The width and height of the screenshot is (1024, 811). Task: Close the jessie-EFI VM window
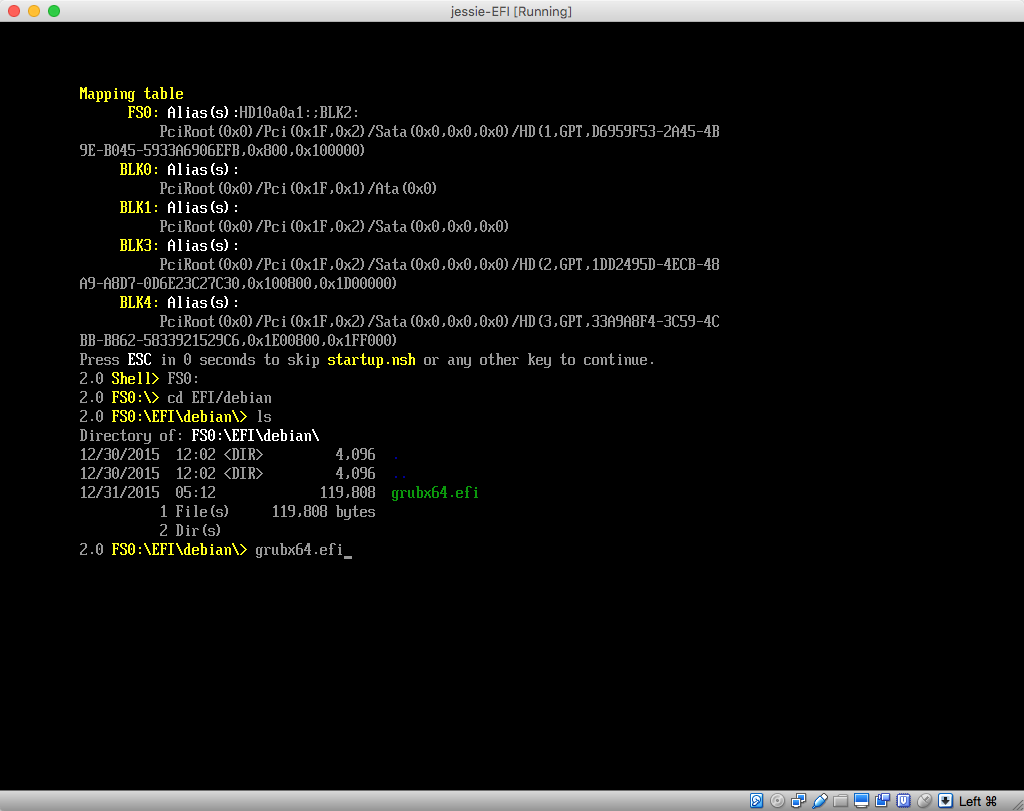(14, 11)
